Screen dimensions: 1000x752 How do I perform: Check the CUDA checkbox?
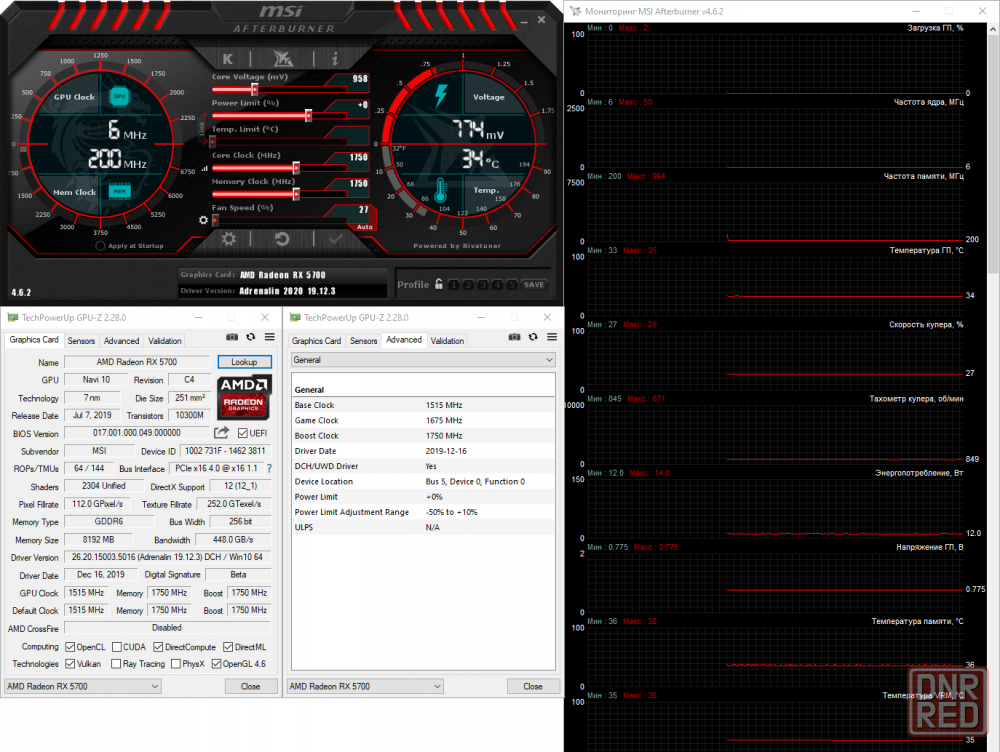click(x=117, y=647)
